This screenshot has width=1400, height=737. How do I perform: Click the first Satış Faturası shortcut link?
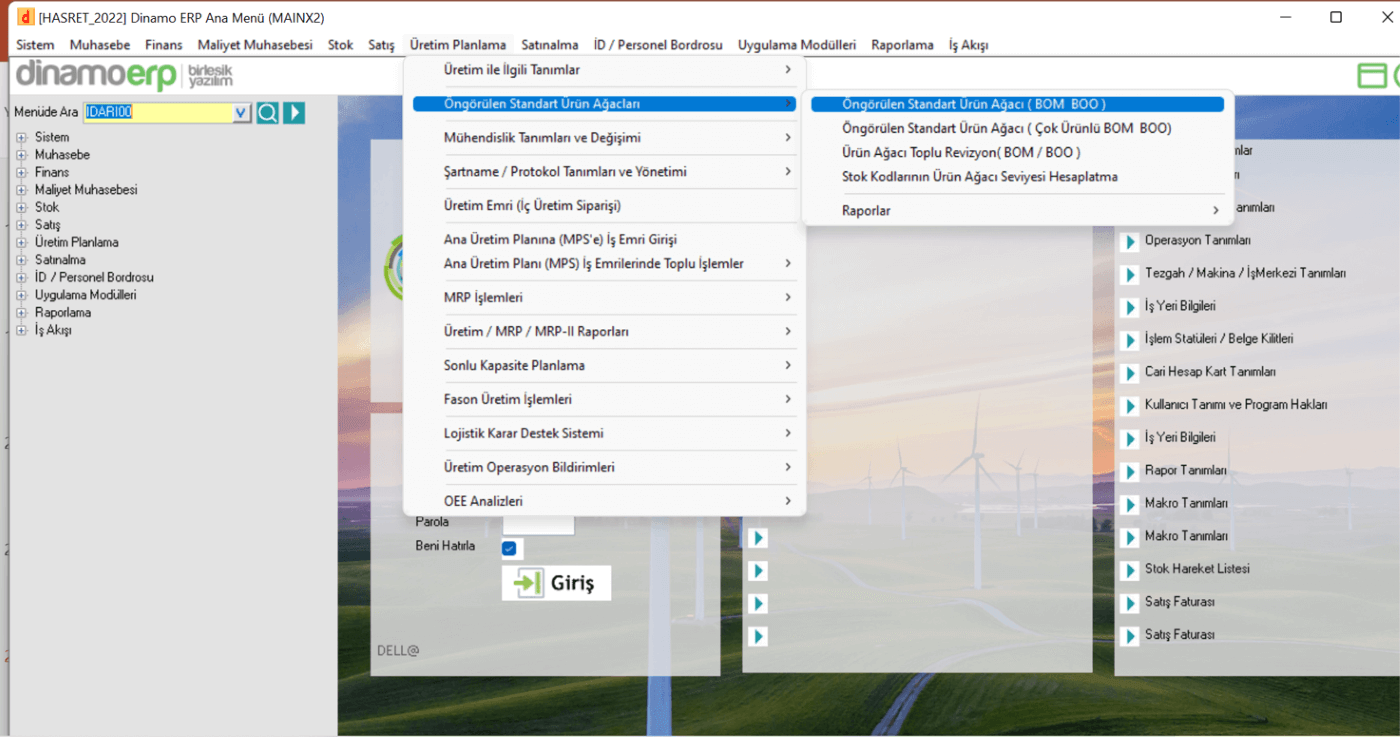[x=1180, y=603]
